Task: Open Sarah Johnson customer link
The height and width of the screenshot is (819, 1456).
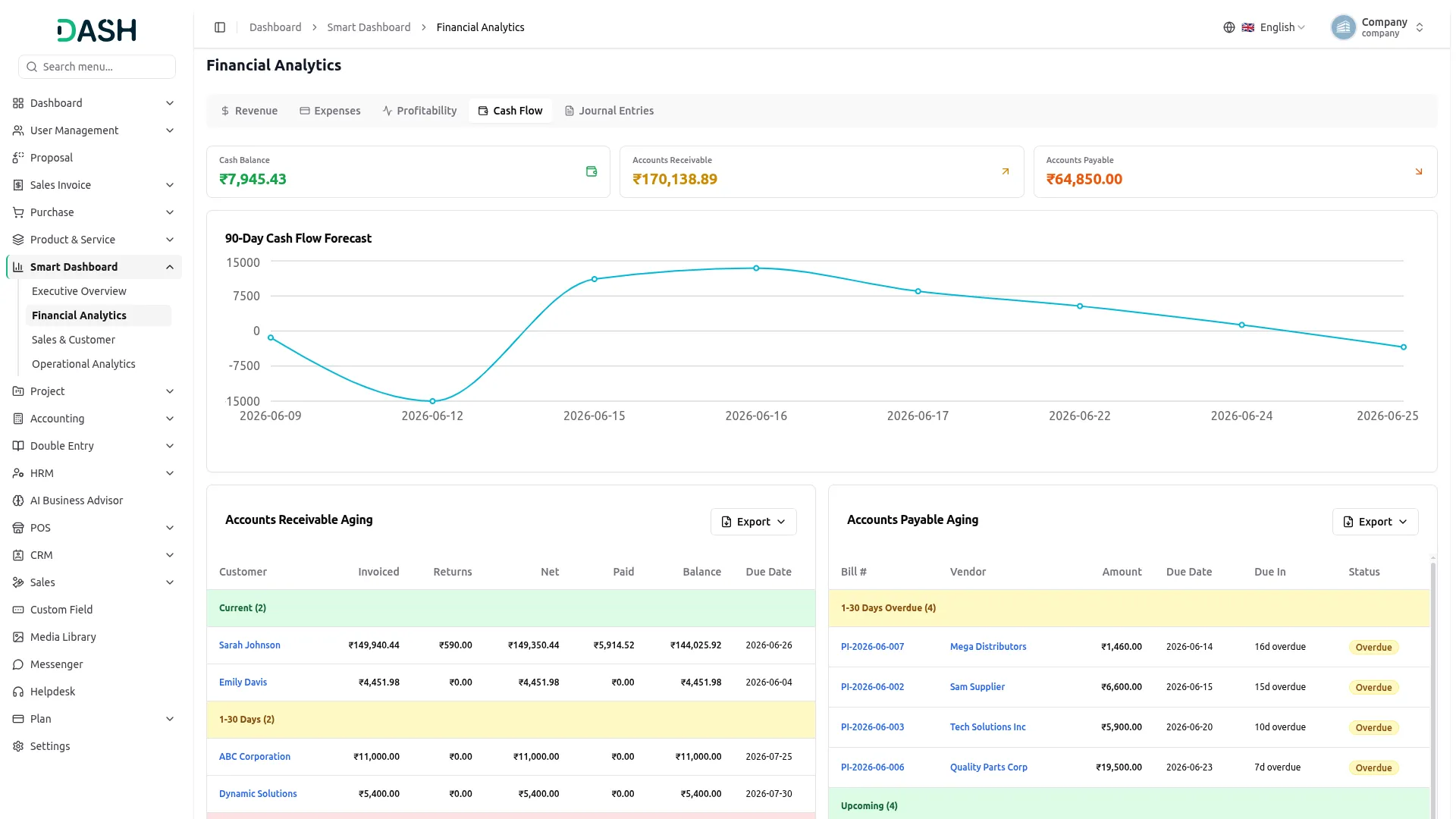Action: click(249, 645)
